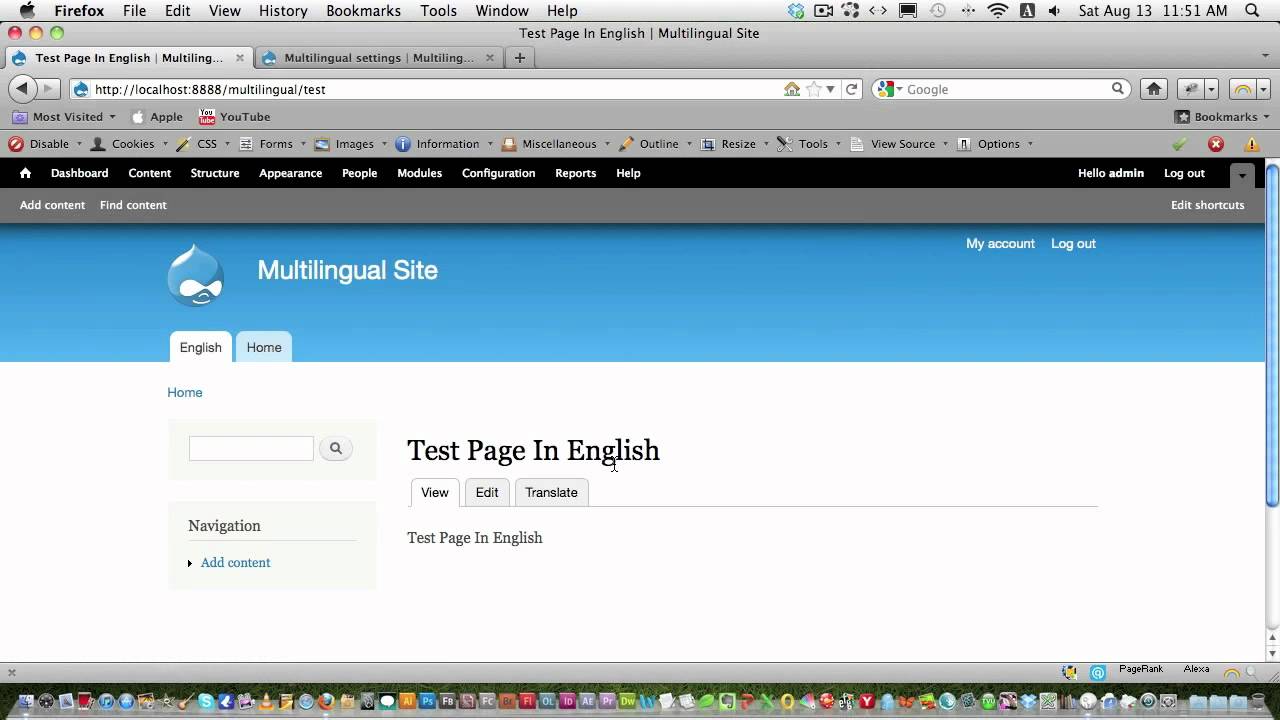Open the CSS web developer menu
Screen dimensions: 1280x720
(x=202, y=144)
